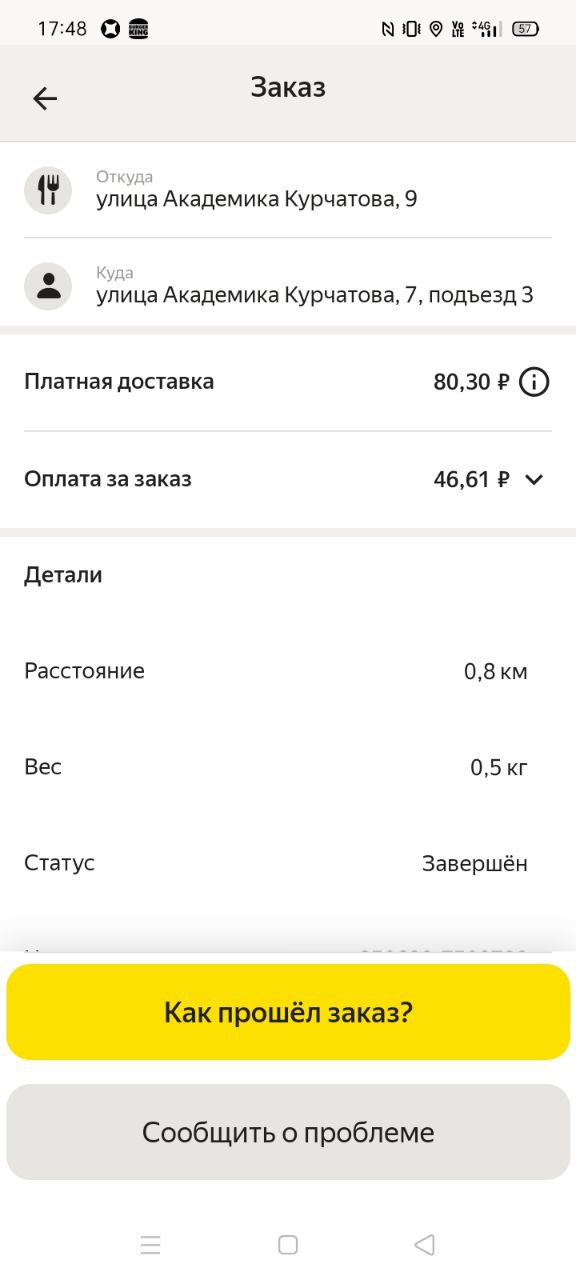Tap the Android back triangle icon
The image size is (576, 1280).
424,1245
